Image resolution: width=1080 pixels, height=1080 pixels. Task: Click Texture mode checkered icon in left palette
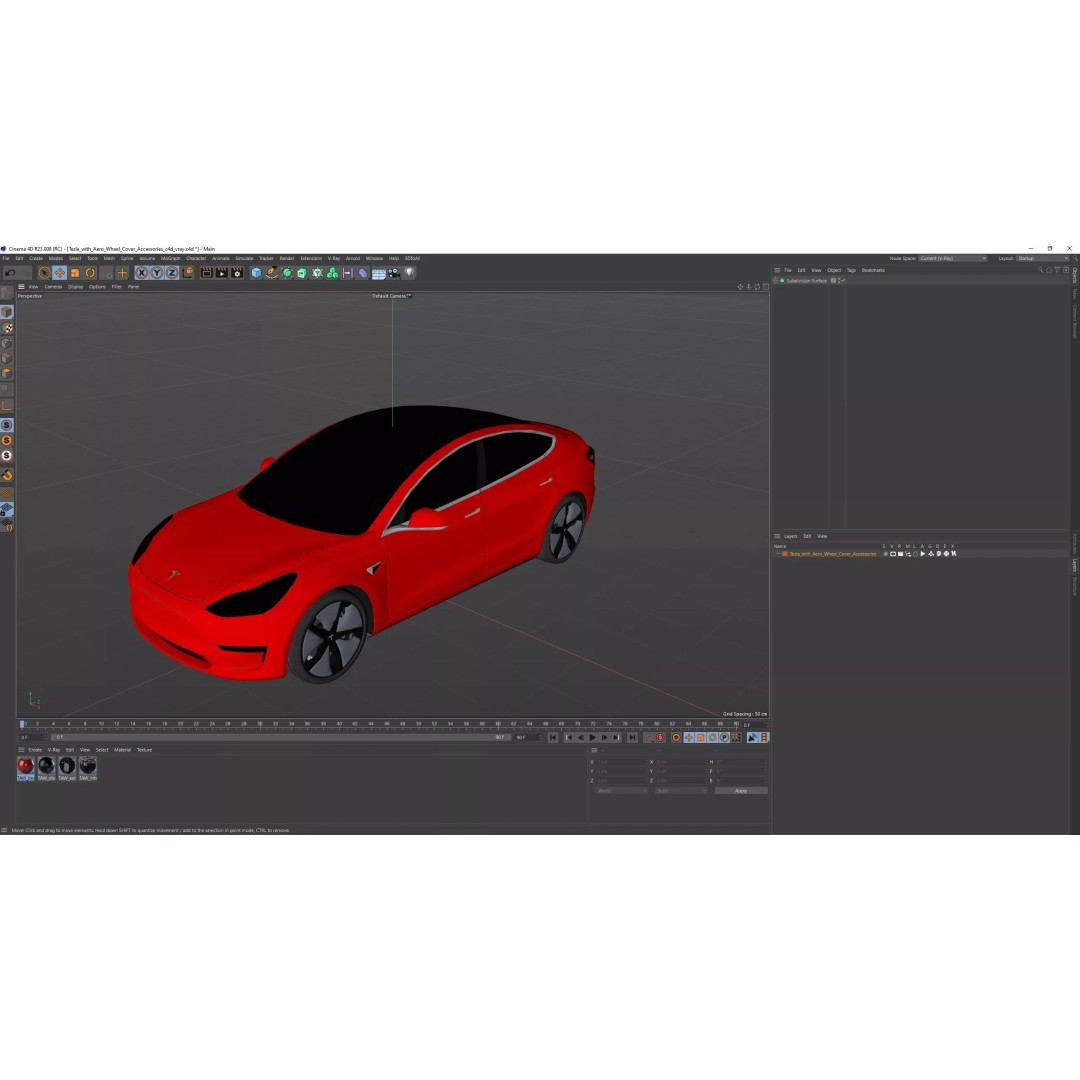[x=7, y=328]
